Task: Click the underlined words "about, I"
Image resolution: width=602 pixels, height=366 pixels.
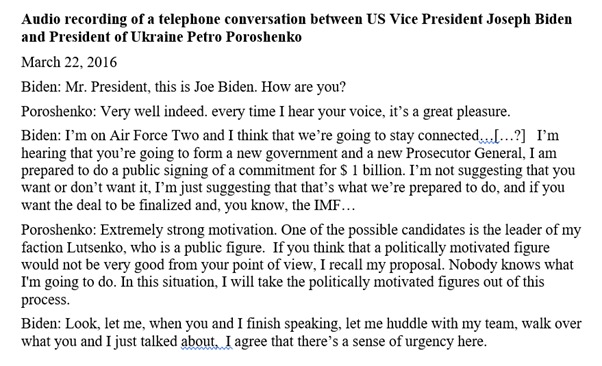Action: click(207, 341)
